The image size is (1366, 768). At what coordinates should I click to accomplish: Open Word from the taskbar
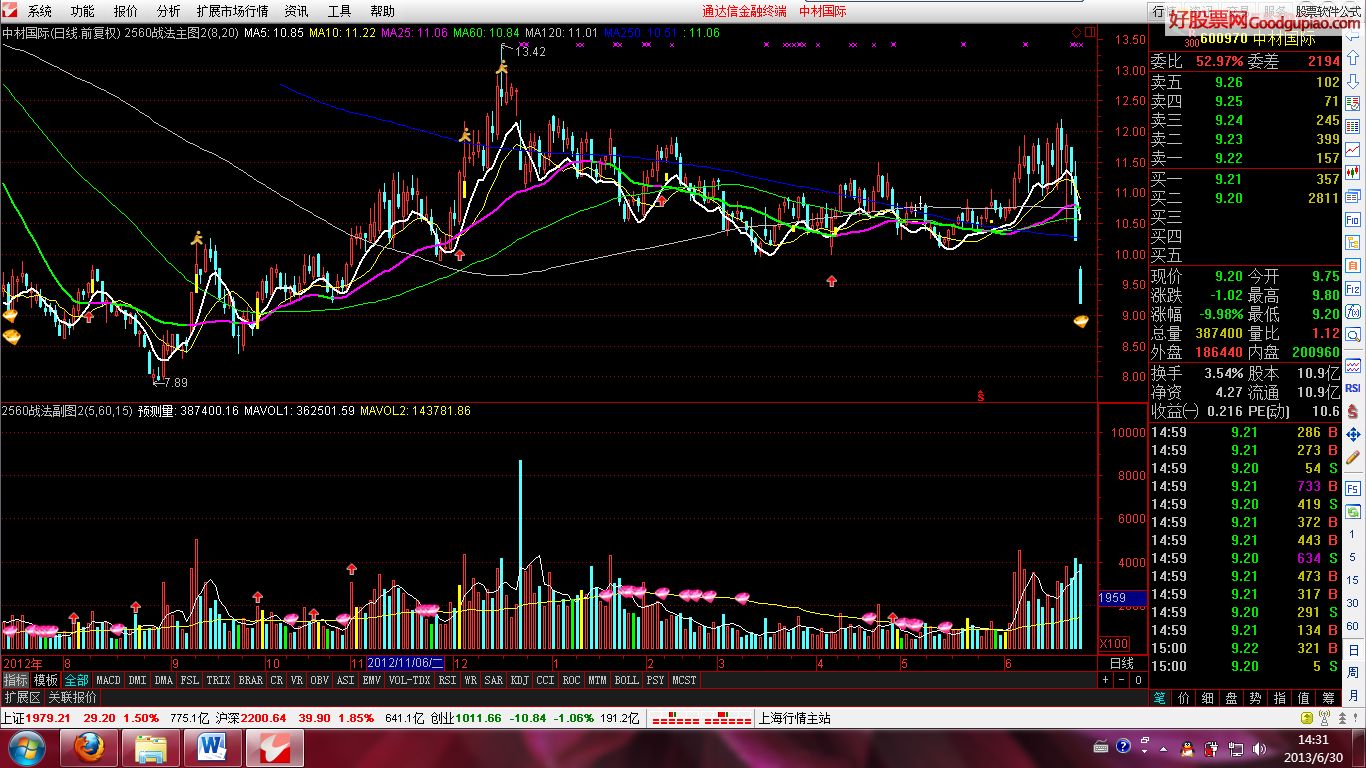point(213,748)
